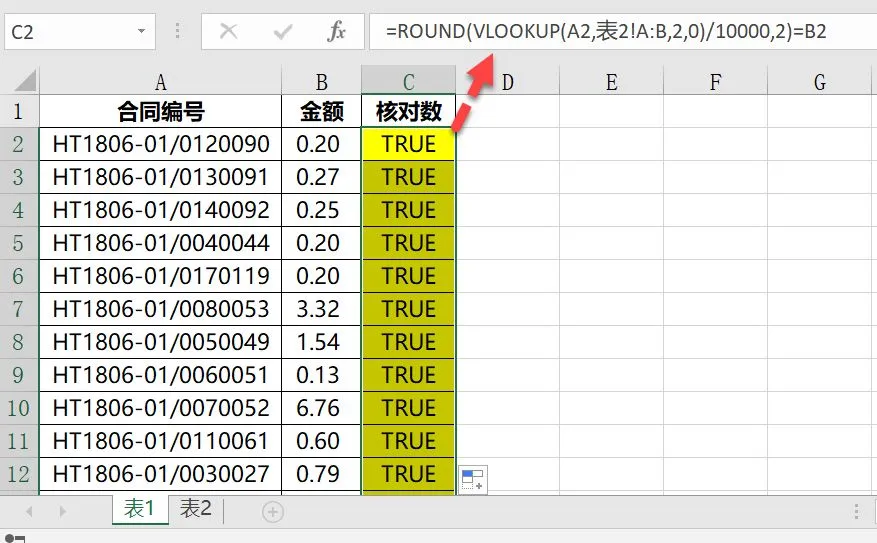
Task: Click cell HT1806-01/0050049
Action: [161, 342]
